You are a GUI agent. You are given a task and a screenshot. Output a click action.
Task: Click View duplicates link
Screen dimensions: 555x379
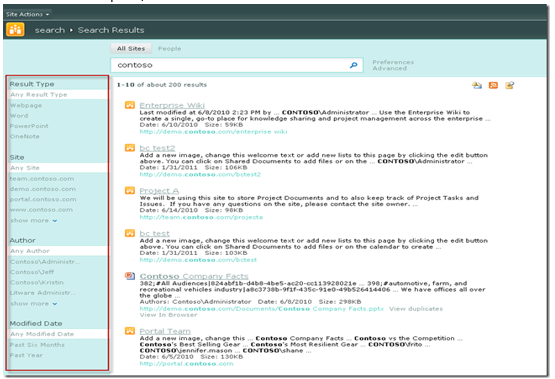416,309
